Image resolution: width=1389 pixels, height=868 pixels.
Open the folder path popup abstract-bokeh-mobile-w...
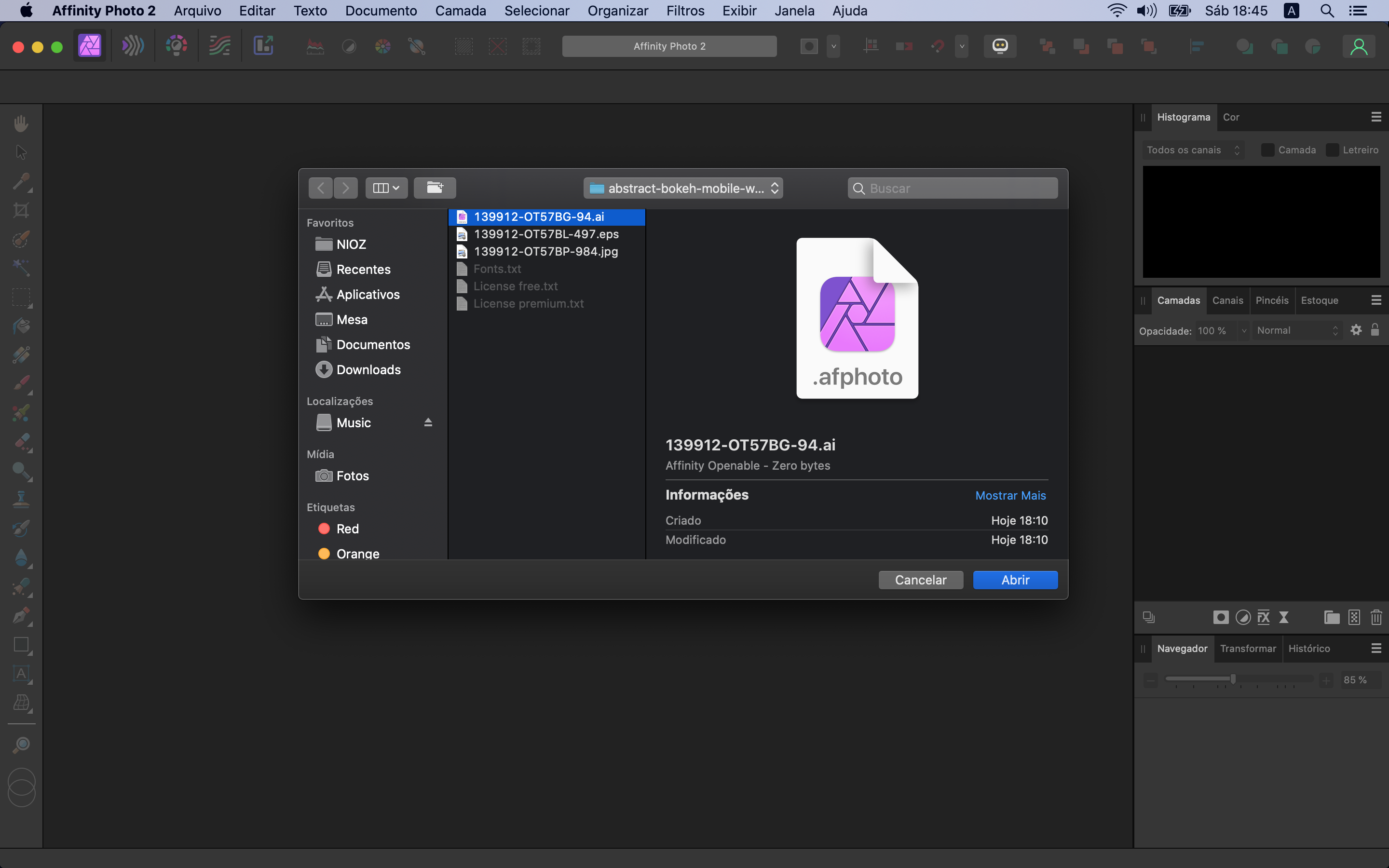pyautogui.click(x=683, y=188)
